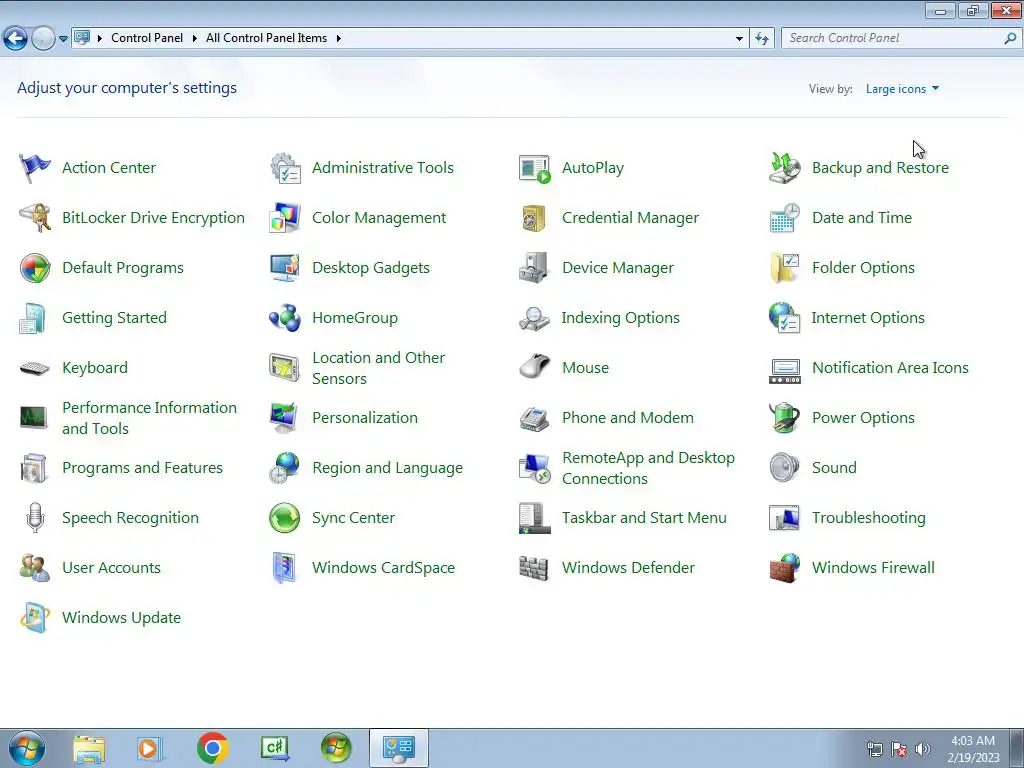Click the Mouse icon
The height and width of the screenshot is (768, 1024).
(x=534, y=367)
